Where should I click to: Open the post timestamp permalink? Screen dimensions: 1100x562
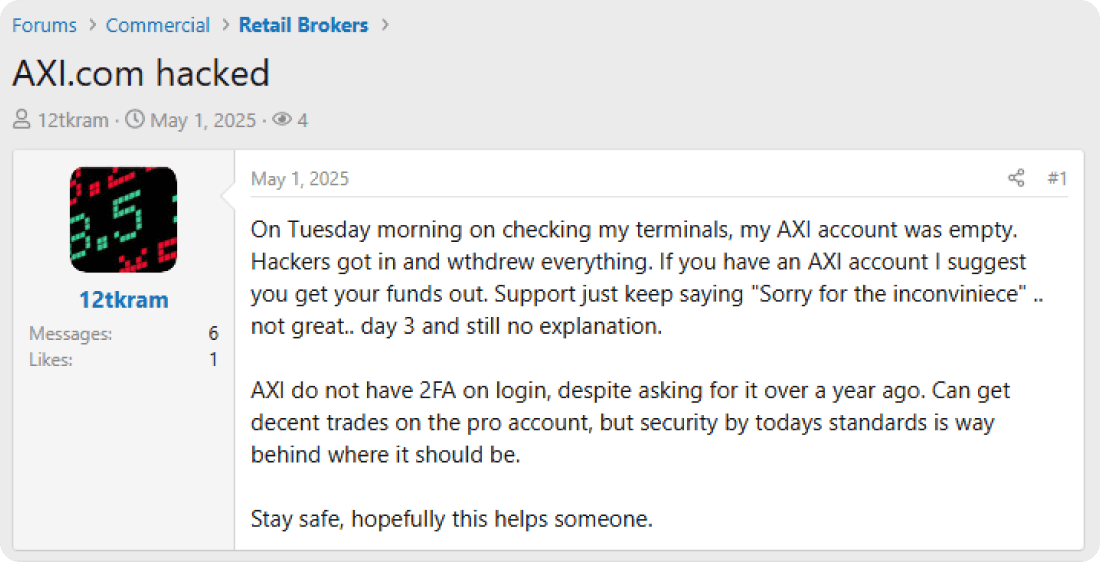coord(300,179)
